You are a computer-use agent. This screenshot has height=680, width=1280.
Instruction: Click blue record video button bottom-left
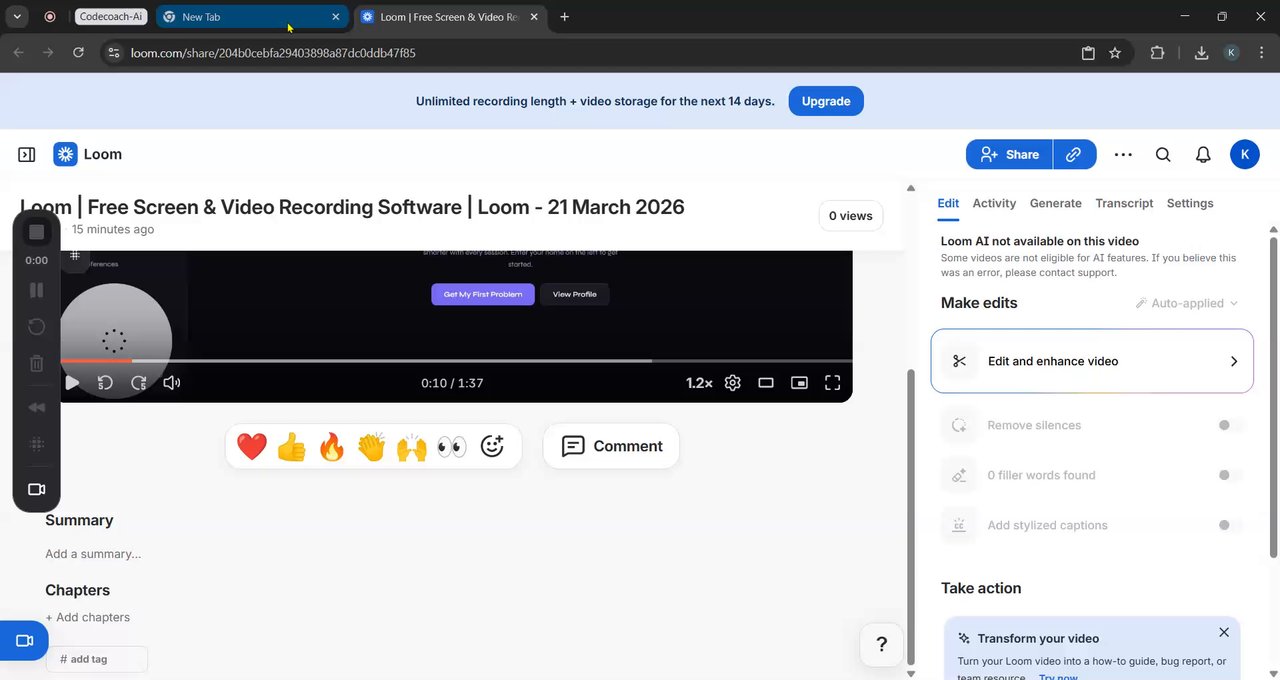24,641
